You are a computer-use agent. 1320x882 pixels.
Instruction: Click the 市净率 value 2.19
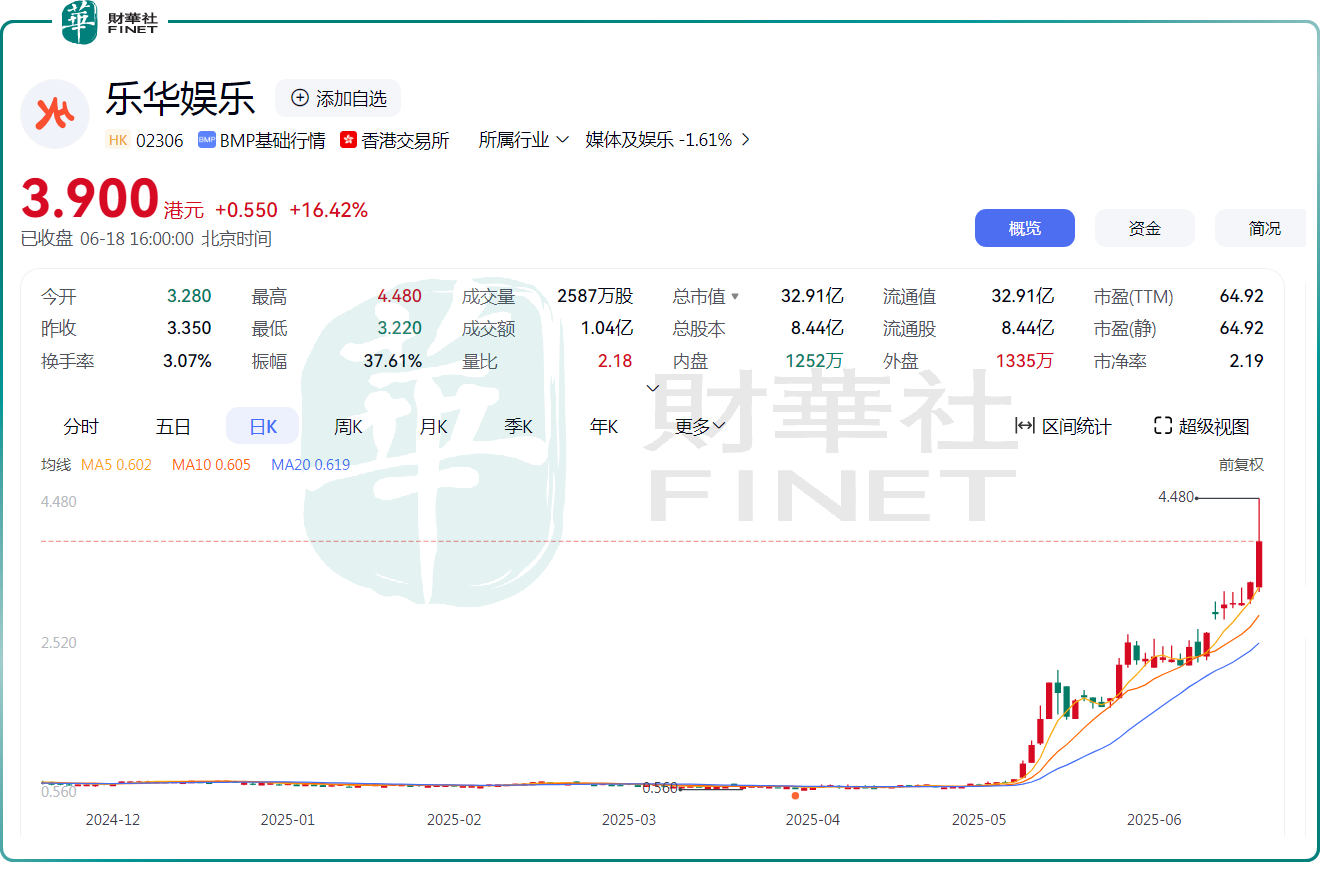1246,361
